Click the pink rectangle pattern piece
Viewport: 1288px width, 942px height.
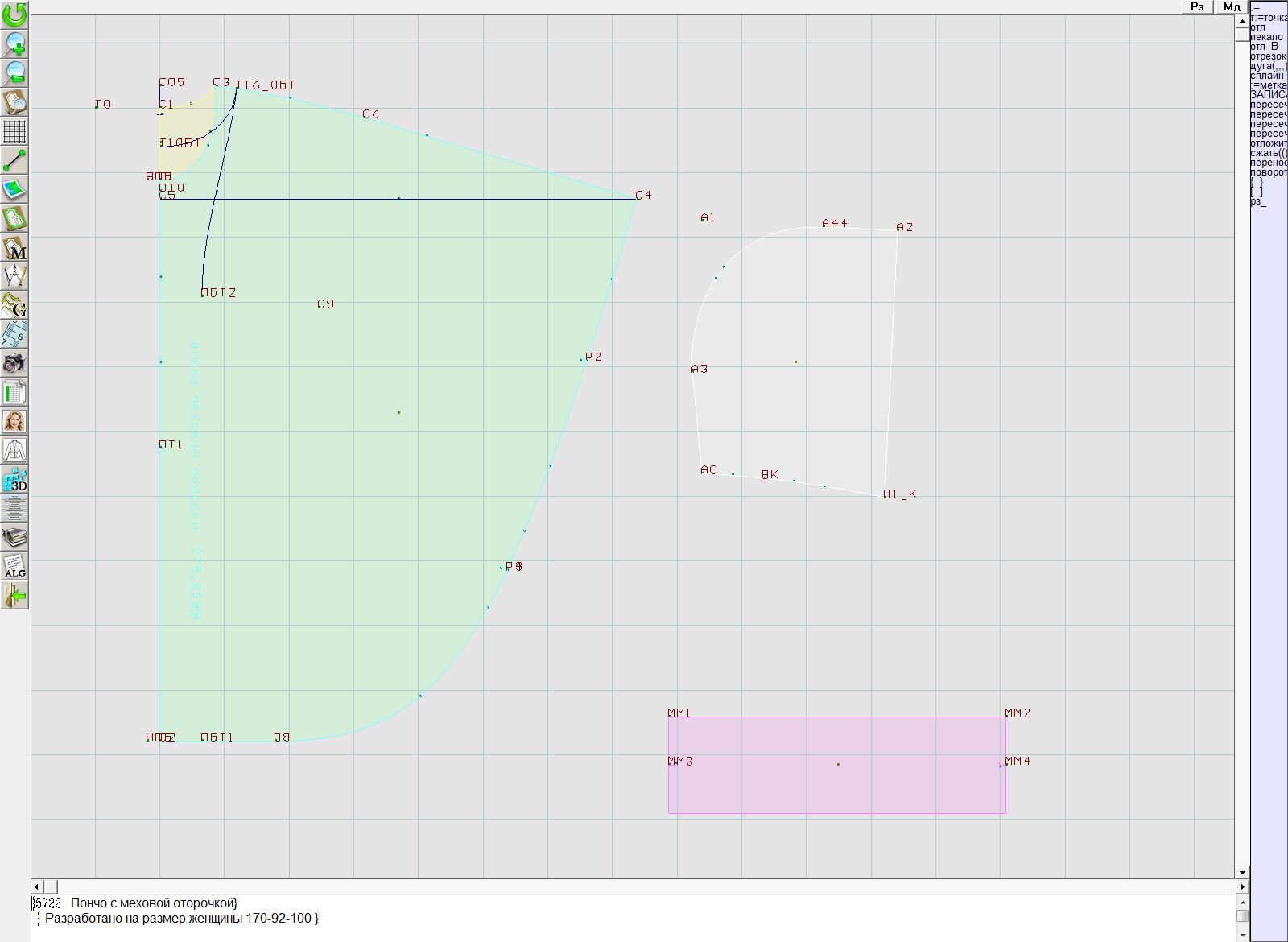(x=837, y=785)
